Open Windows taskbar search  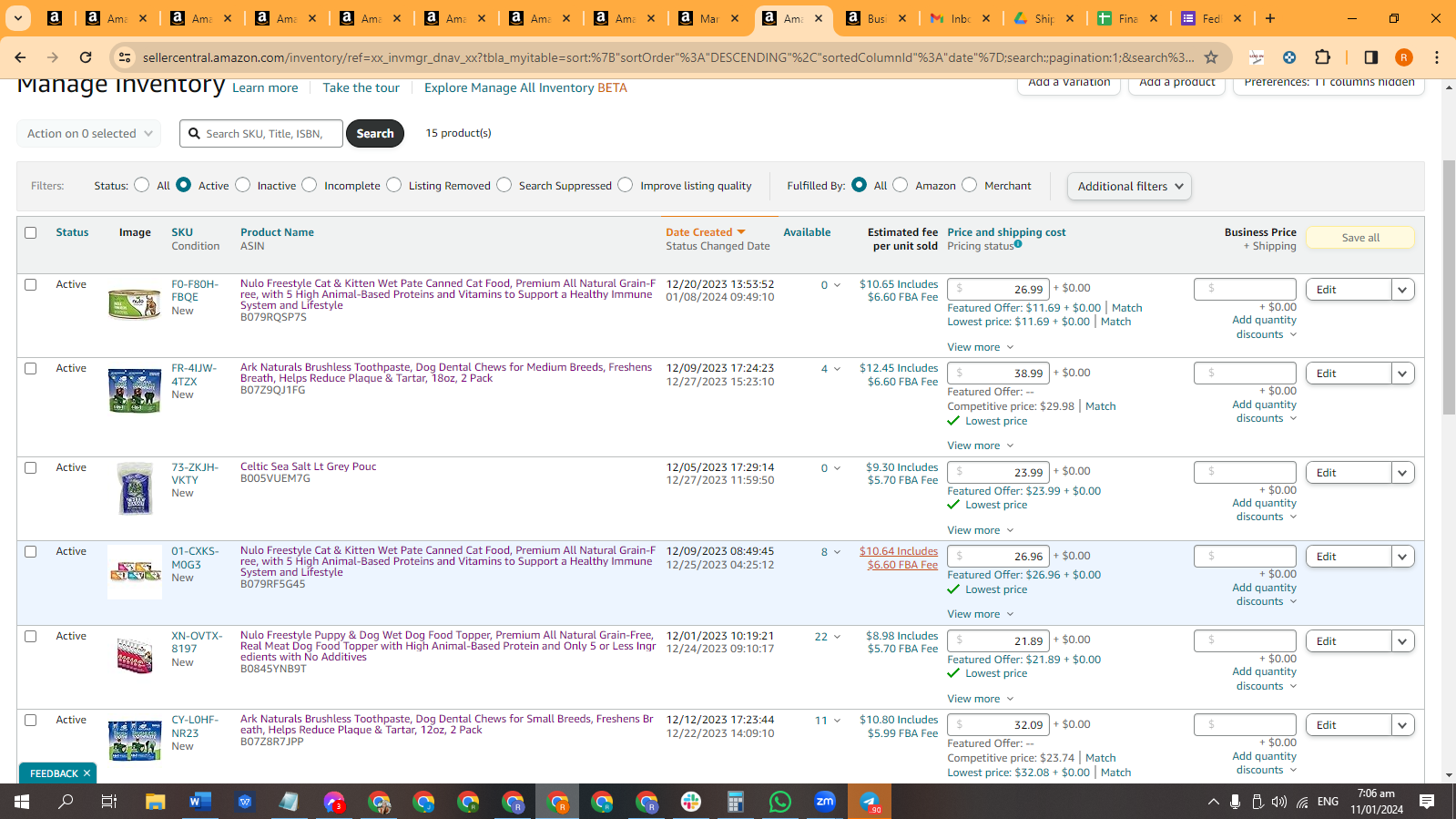click(66, 802)
